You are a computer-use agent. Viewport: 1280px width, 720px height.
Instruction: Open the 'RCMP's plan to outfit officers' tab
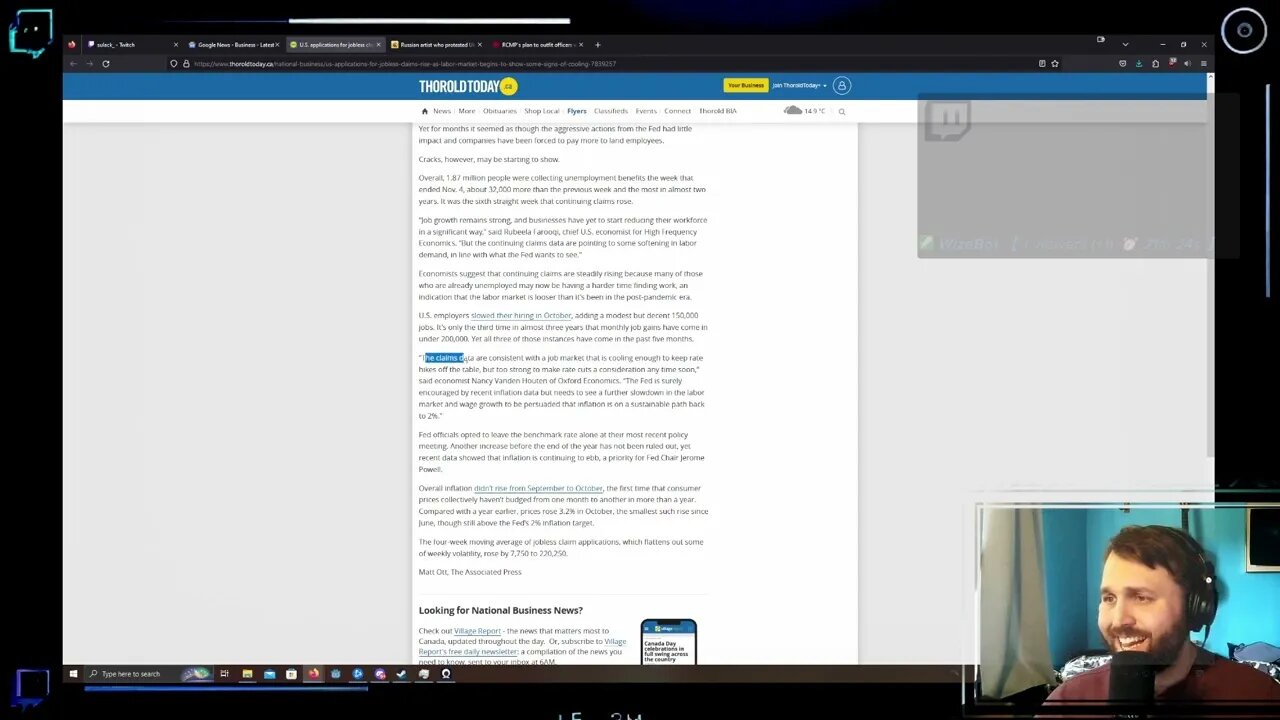pyautogui.click(x=537, y=44)
